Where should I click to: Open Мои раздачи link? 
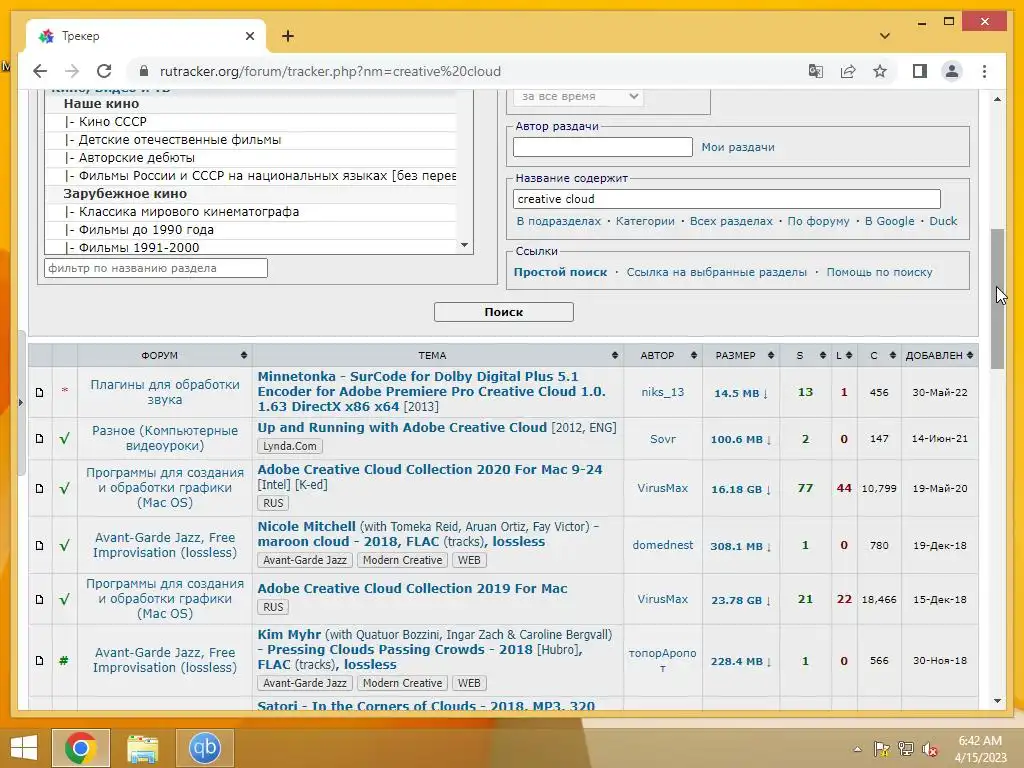[x=738, y=148]
